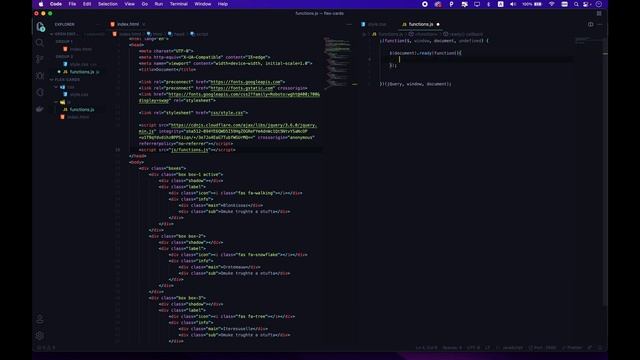The height and width of the screenshot is (360, 640).
Task: Click the Split Editor Right icon
Action: (x=591, y=24)
